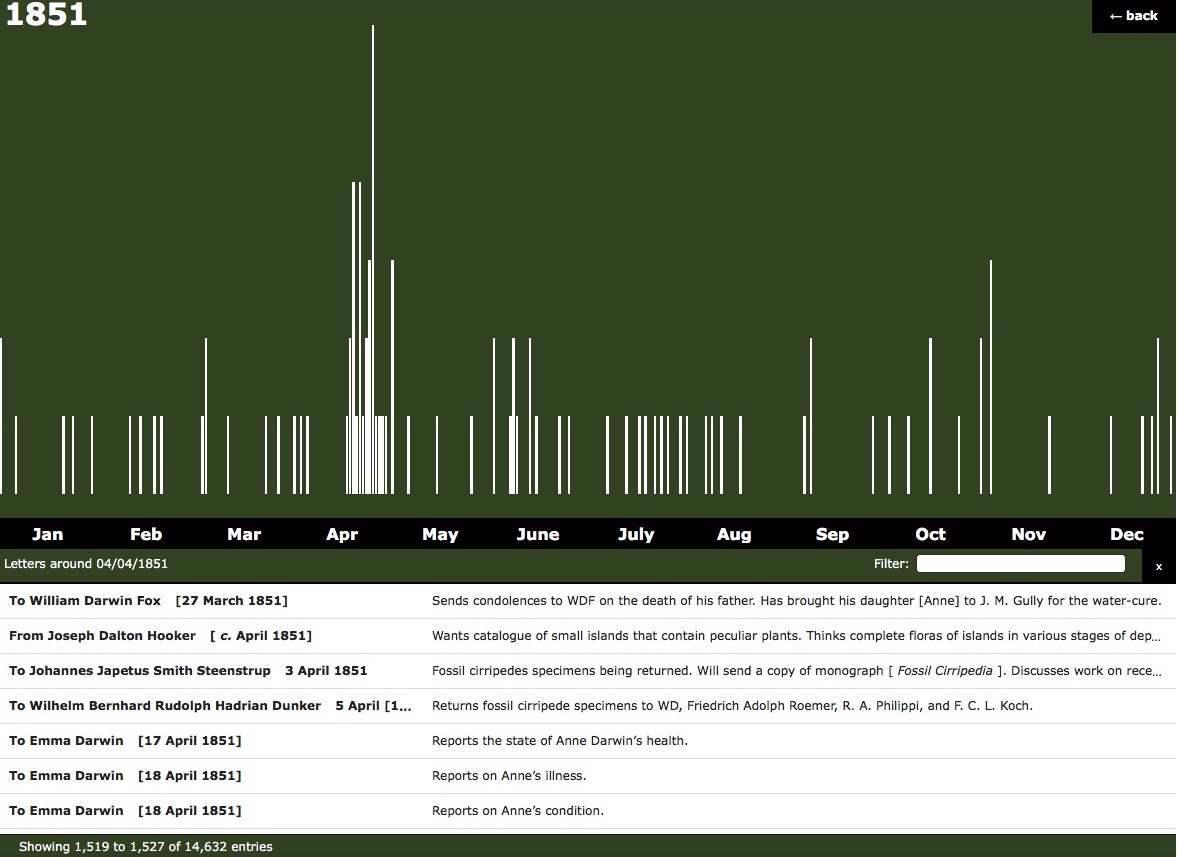Select Jan on the month axis
1177x857 pixels.
tap(47, 534)
